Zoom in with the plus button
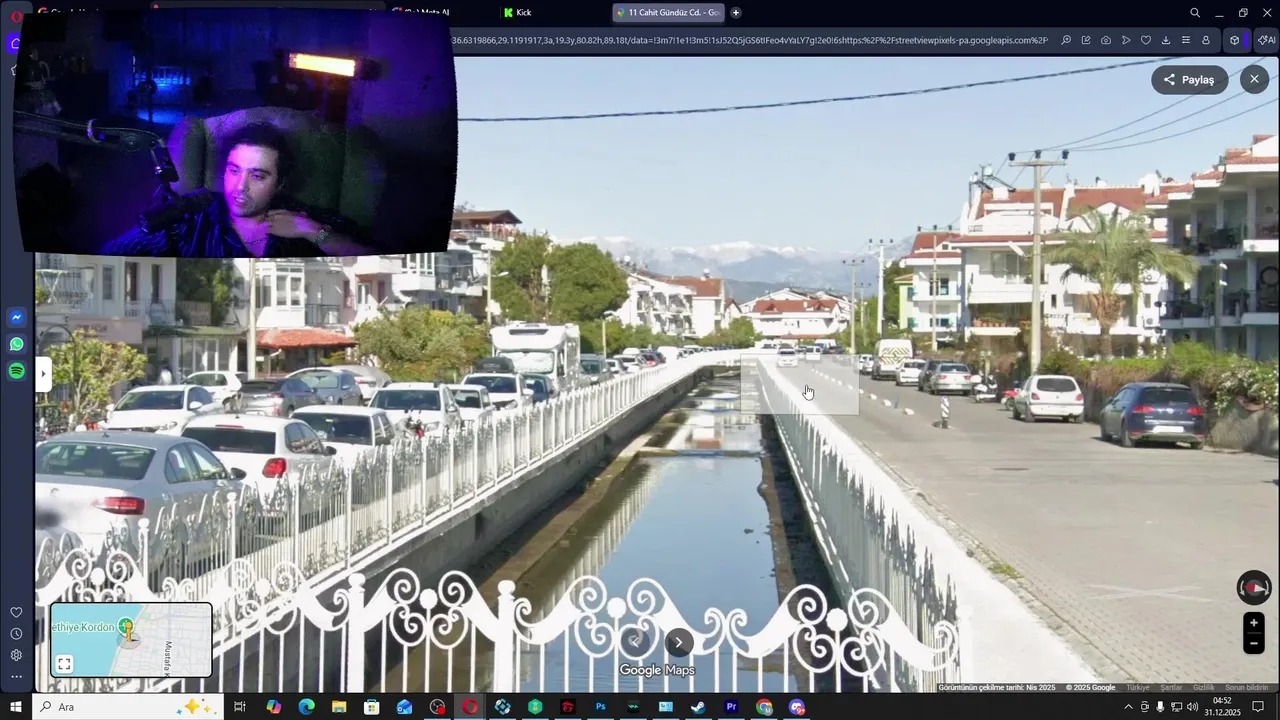This screenshot has width=1280, height=720. [x=1254, y=623]
